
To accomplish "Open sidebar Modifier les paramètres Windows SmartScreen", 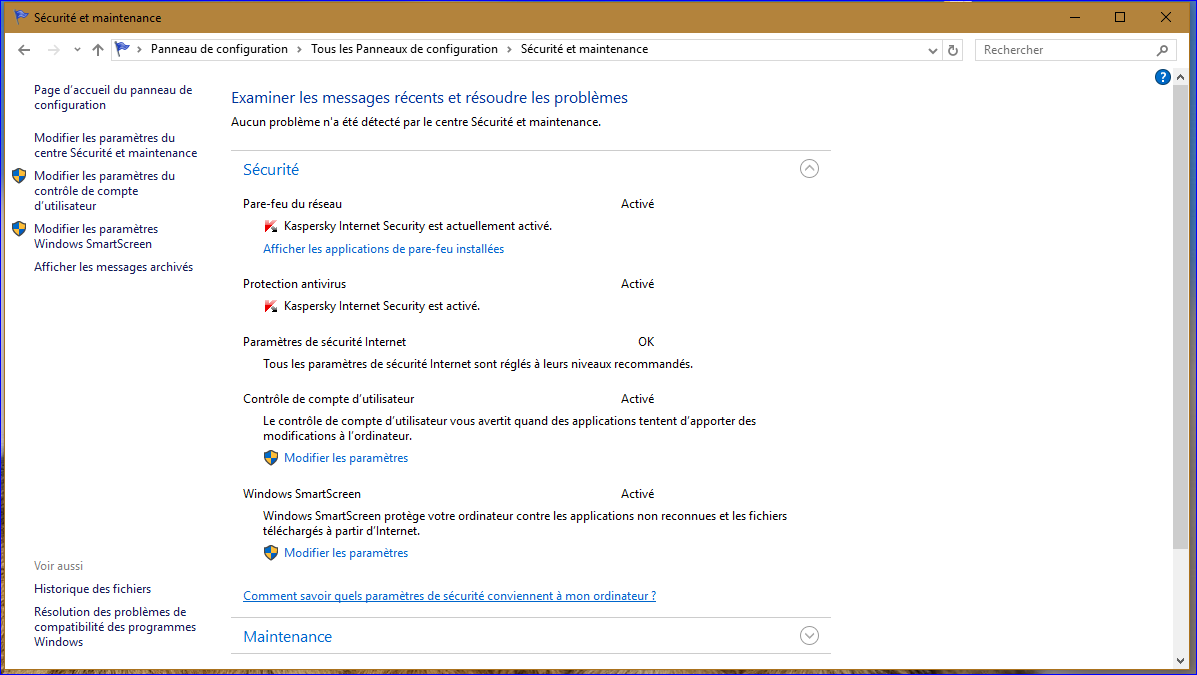I will tap(96, 236).
